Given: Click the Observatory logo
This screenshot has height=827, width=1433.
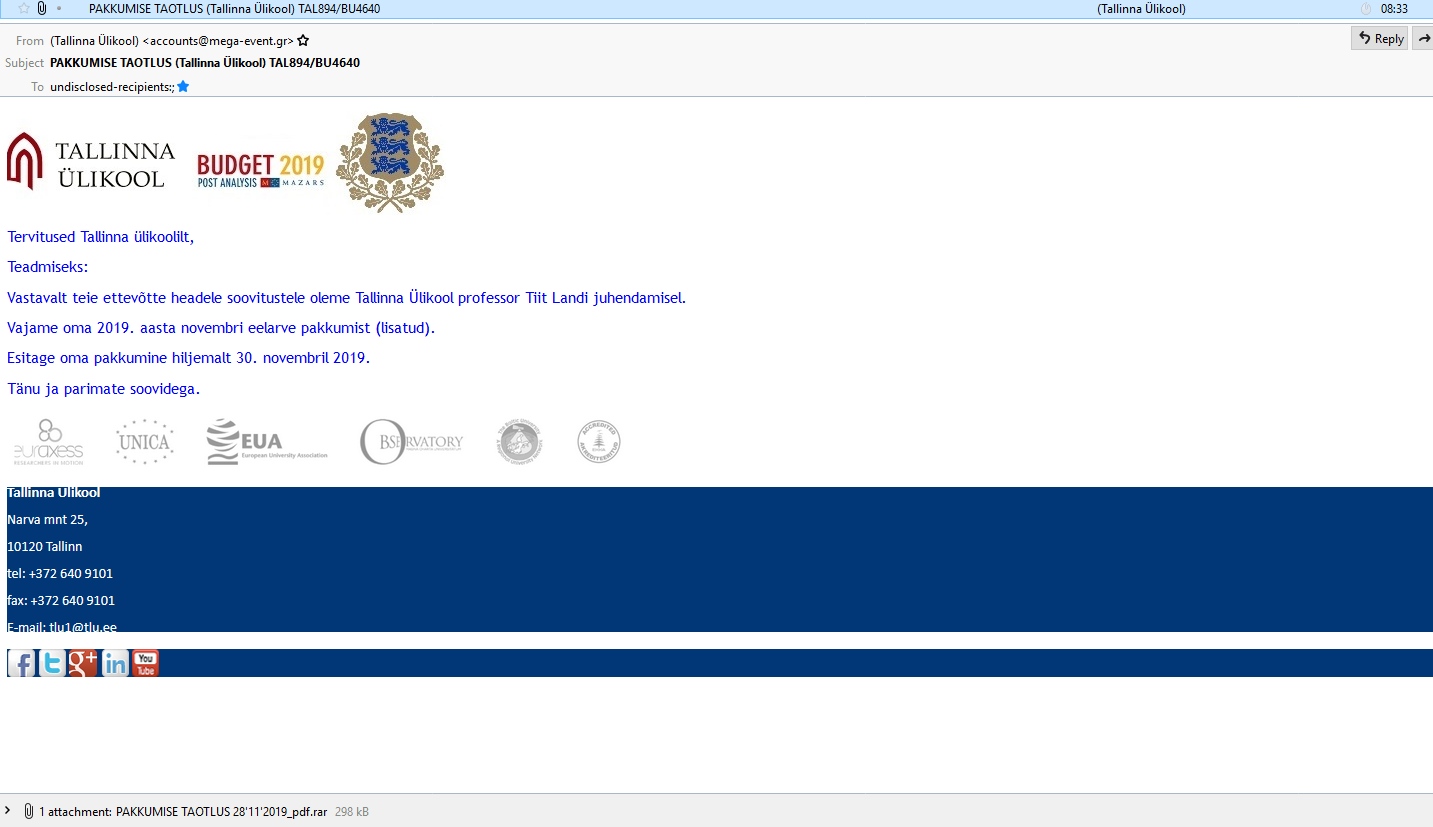Looking at the screenshot, I should (412, 442).
